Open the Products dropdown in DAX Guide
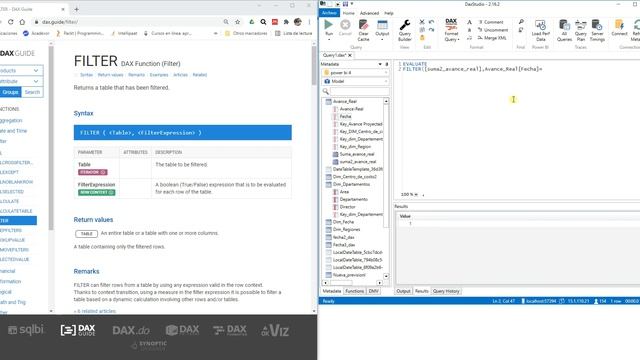Viewport: 640px width, 360px height. 20,71
